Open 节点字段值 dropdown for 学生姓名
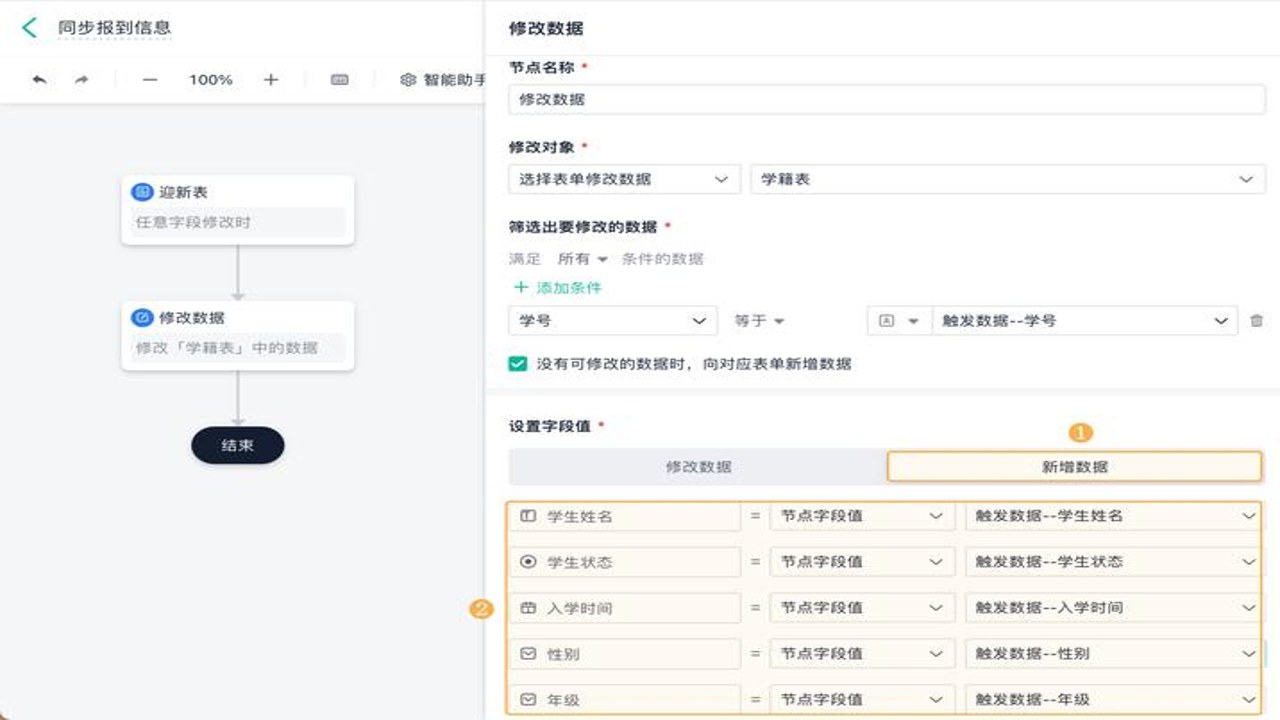 point(861,516)
